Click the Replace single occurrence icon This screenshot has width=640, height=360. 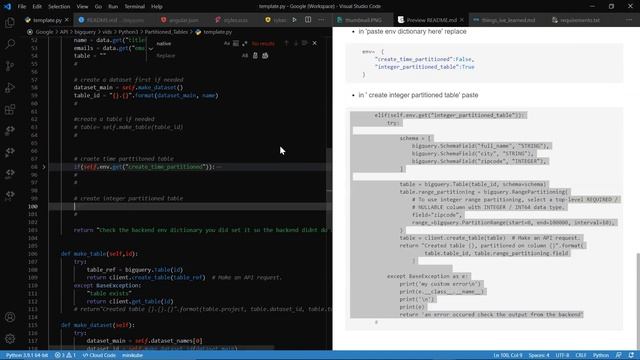[x=255, y=56]
